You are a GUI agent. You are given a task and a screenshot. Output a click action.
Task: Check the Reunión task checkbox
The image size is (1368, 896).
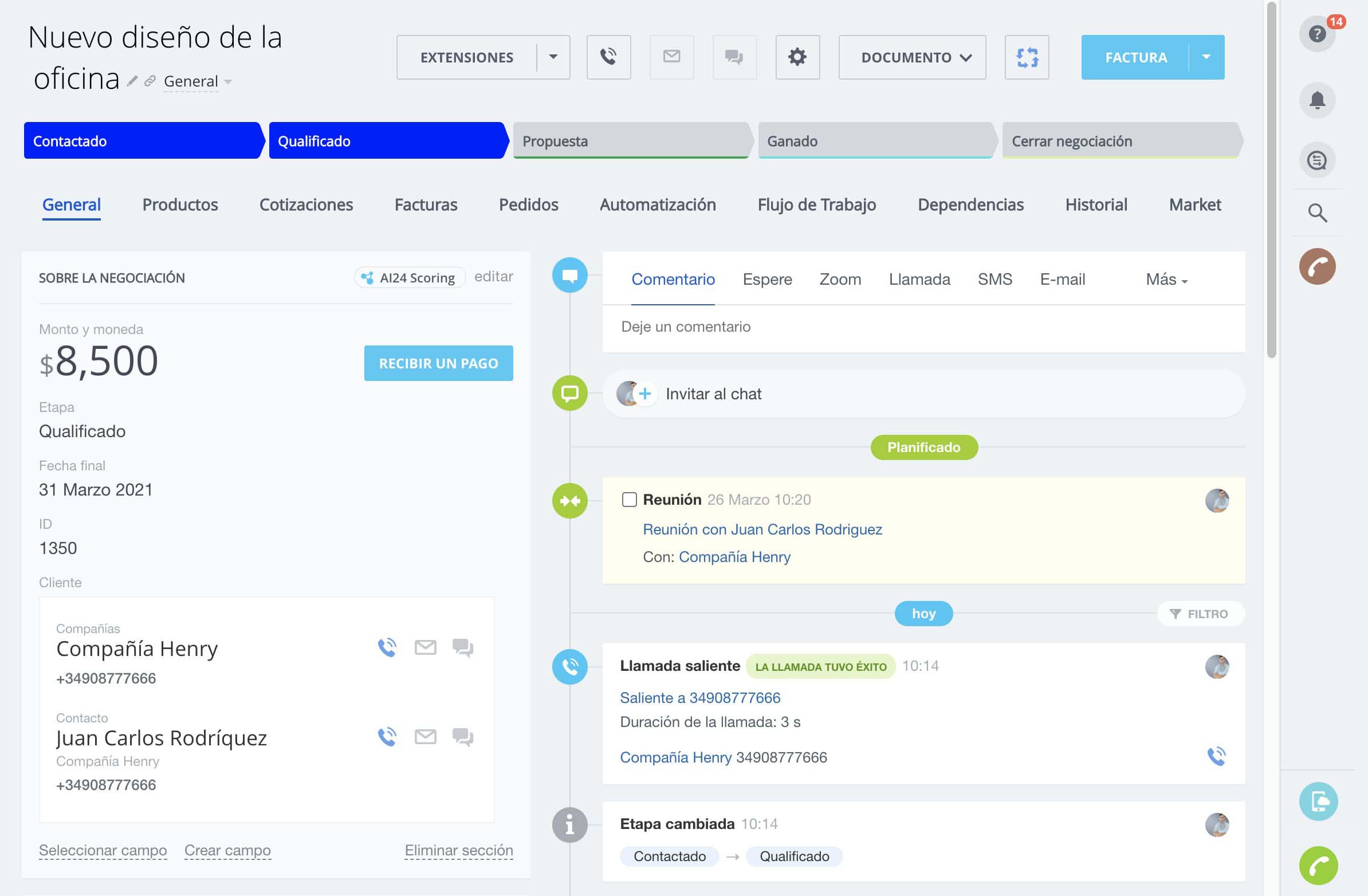tap(629, 499)
